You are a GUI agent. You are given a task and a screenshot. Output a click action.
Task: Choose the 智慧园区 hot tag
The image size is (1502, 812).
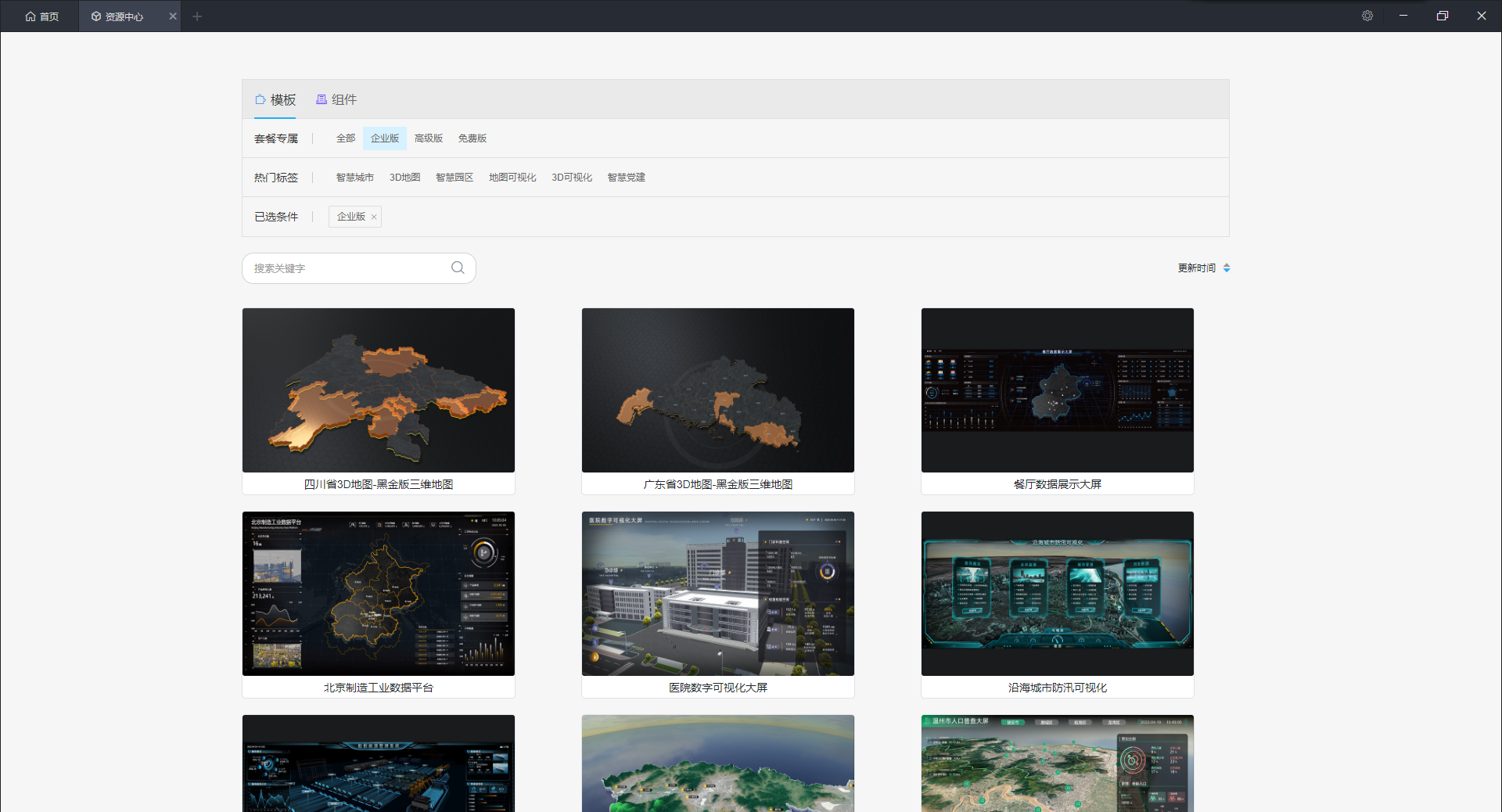point(455,178)
